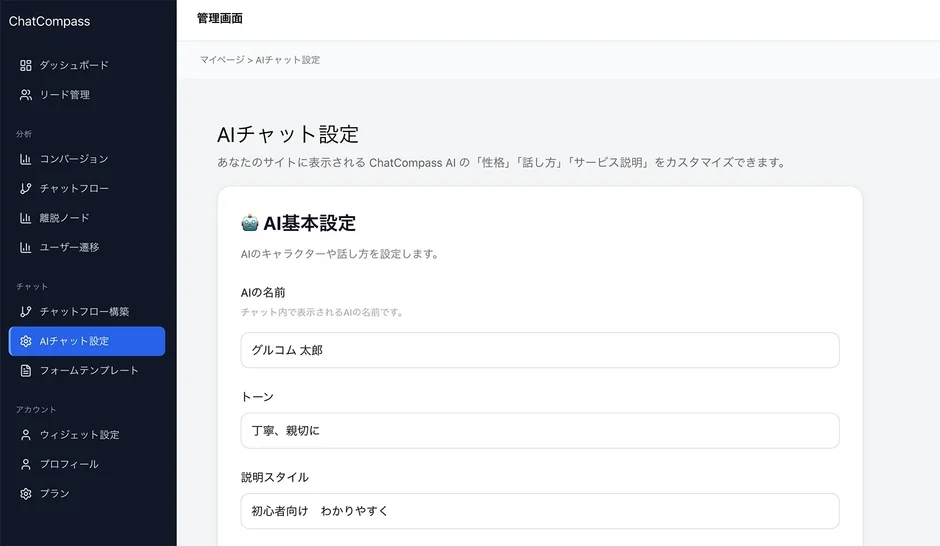This screenshot has width=940, height=546.
Task: Click マイページ breadcrumb link
Action: [222, 60]
